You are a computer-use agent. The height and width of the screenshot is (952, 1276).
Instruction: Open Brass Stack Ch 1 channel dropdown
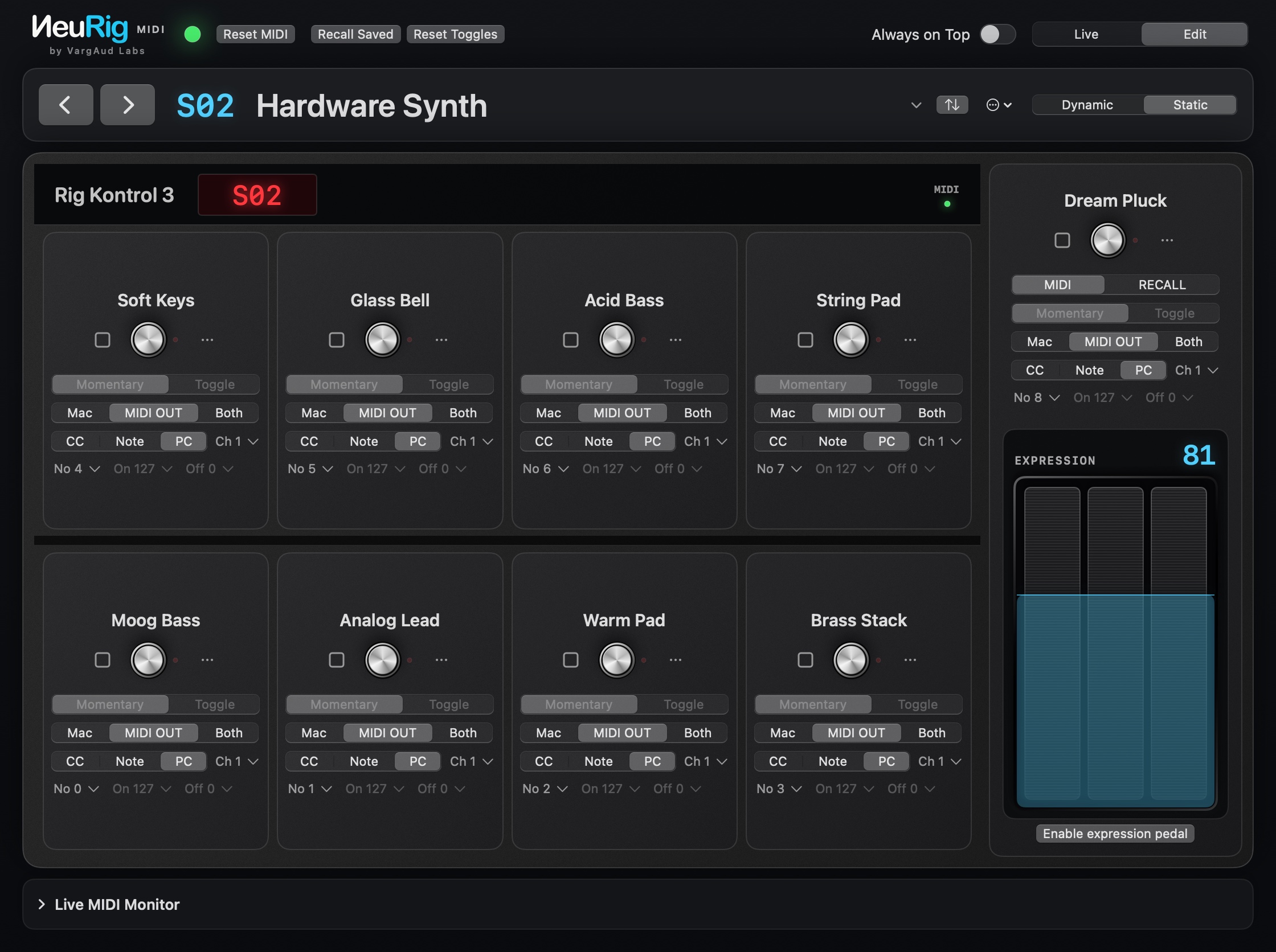click(x=940, y=761)
